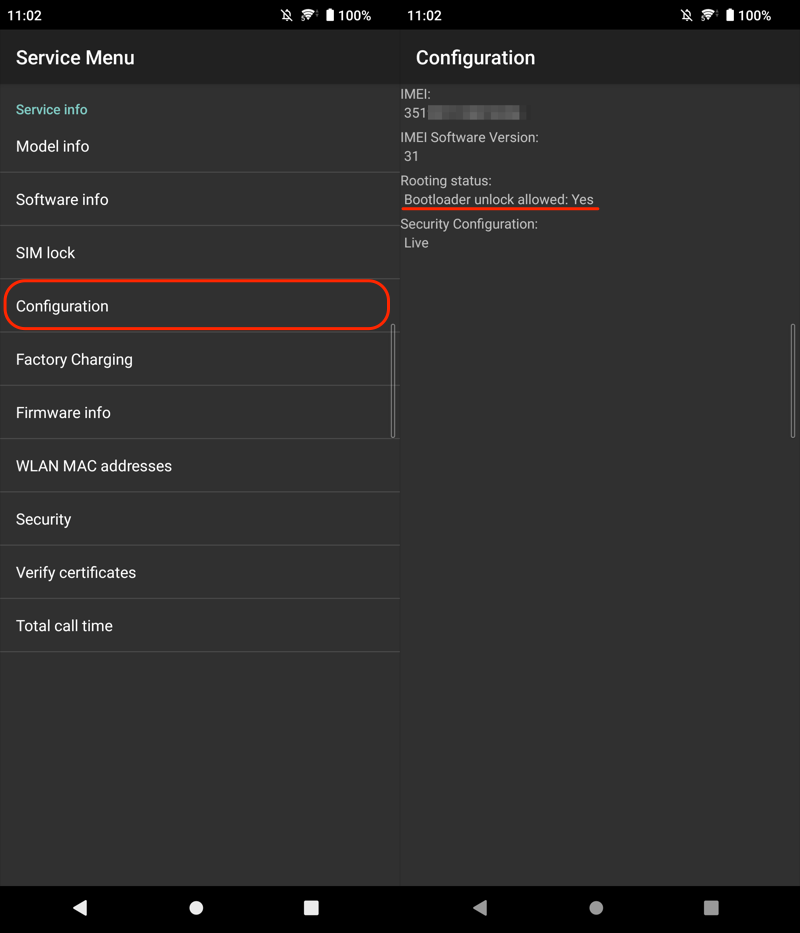This screenshot has width=800, height=933.
Task: Click the Service Menu list scrollbar
Action: point(393,380)
